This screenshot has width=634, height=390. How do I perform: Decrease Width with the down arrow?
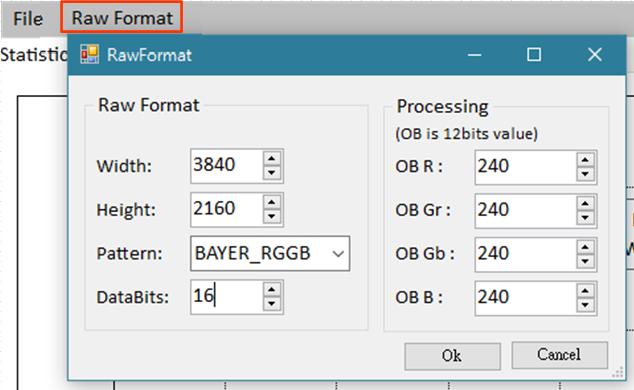tap(272, 173)
